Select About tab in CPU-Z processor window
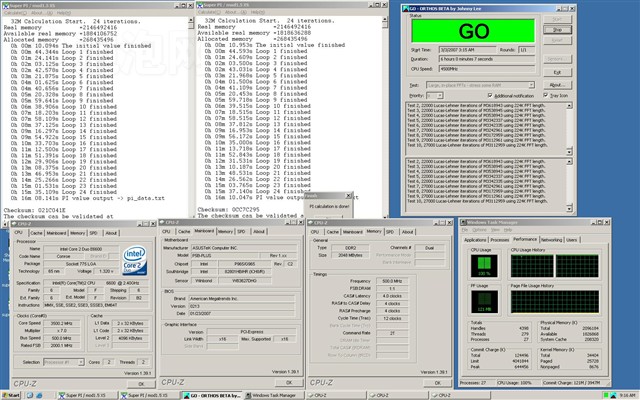 pyautogui.click(x=111, y=233)
